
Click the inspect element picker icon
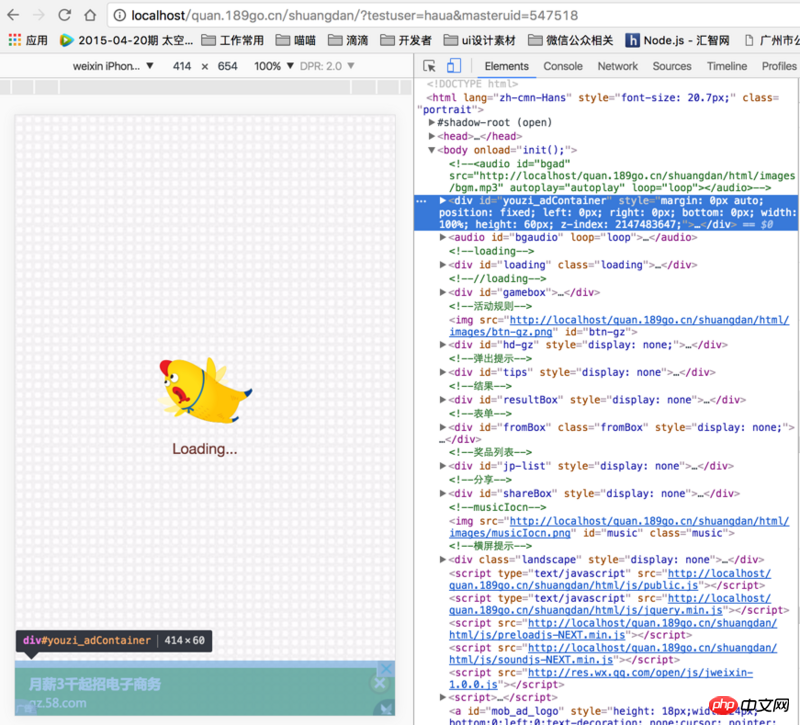coord(430,66)
